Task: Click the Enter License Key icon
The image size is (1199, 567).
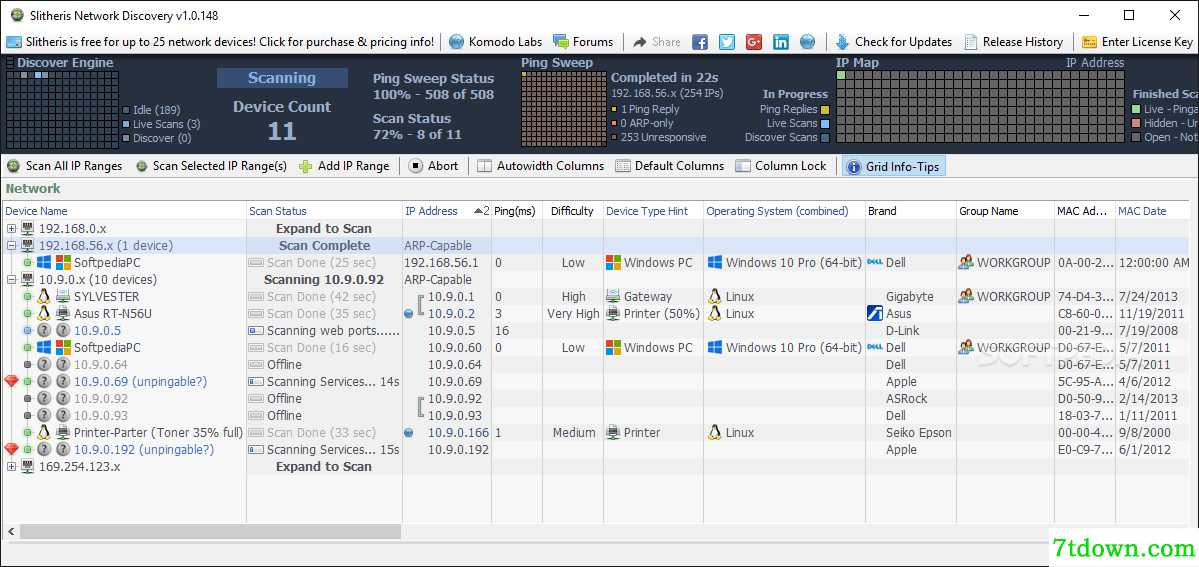Action: [x=1090, y=42]
